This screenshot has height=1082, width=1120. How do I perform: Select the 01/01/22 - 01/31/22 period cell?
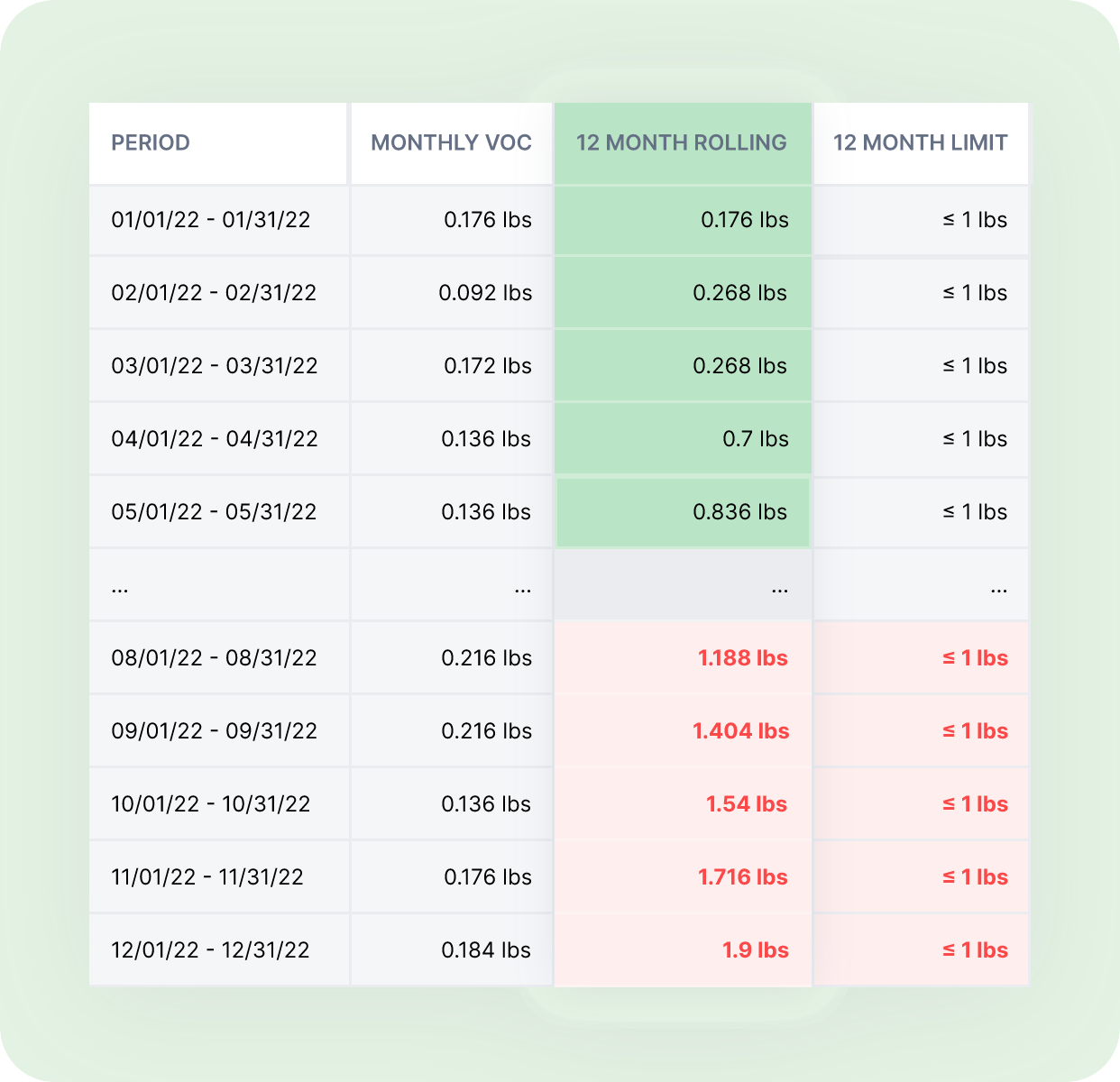point(211,220)
